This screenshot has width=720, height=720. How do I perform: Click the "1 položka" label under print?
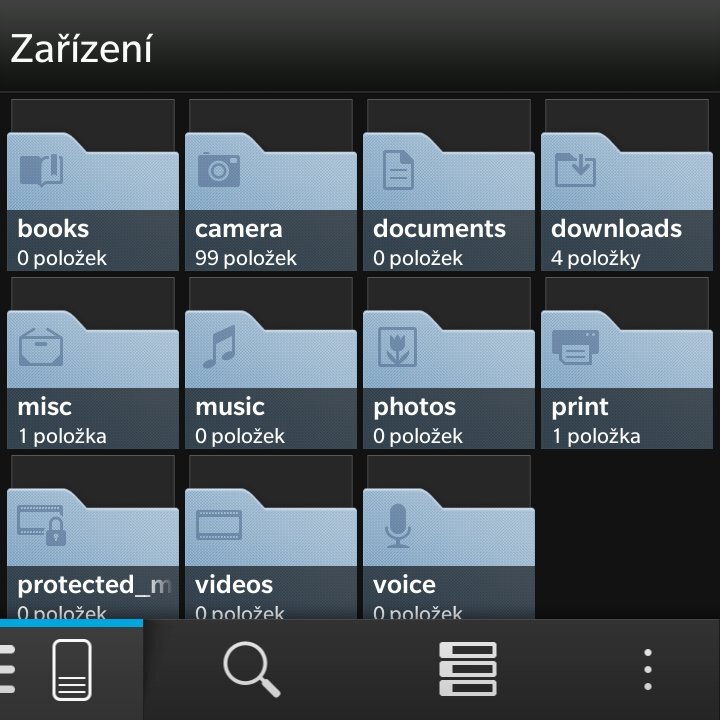point(596,436)
